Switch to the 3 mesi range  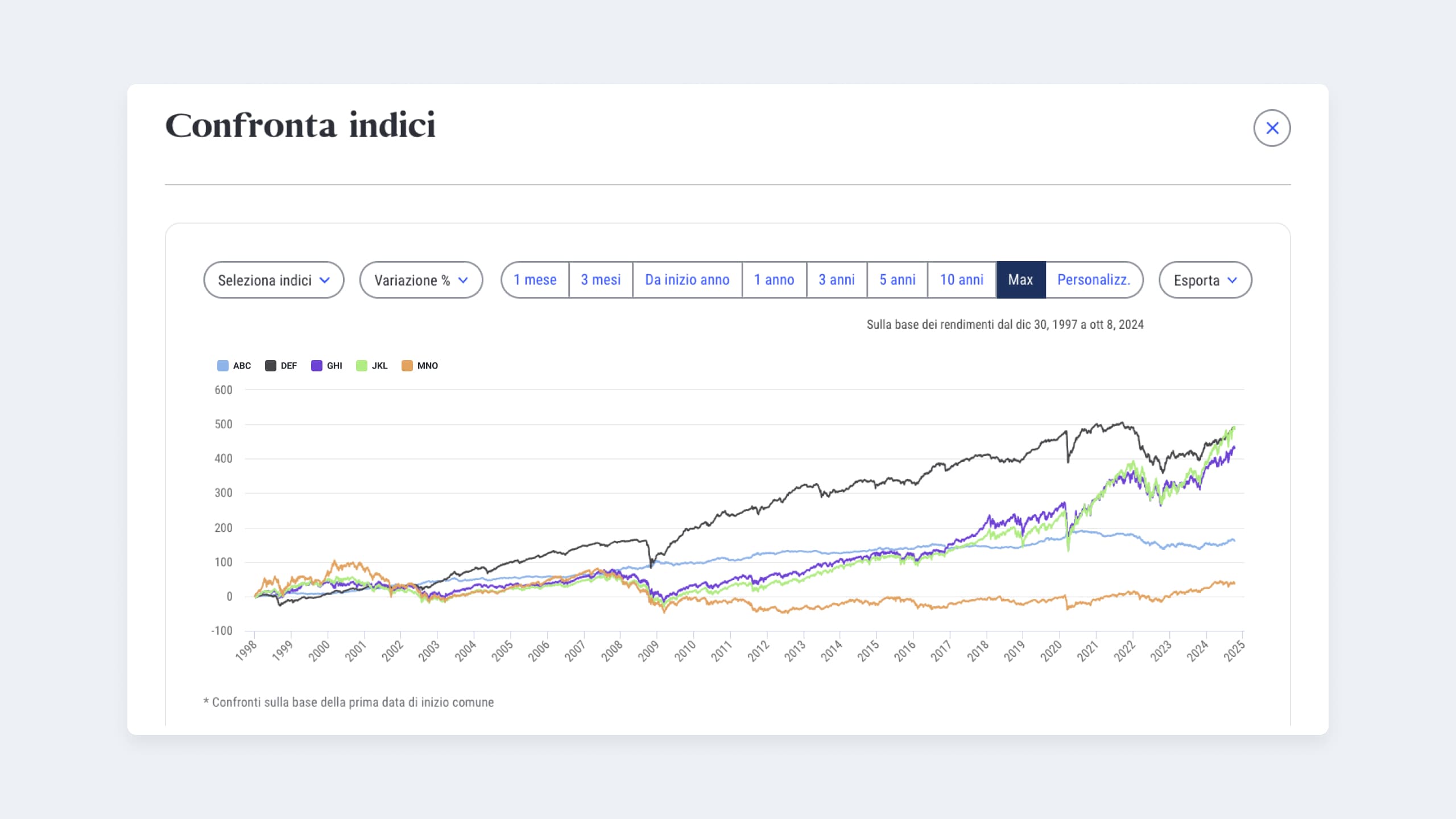point(601,280)
